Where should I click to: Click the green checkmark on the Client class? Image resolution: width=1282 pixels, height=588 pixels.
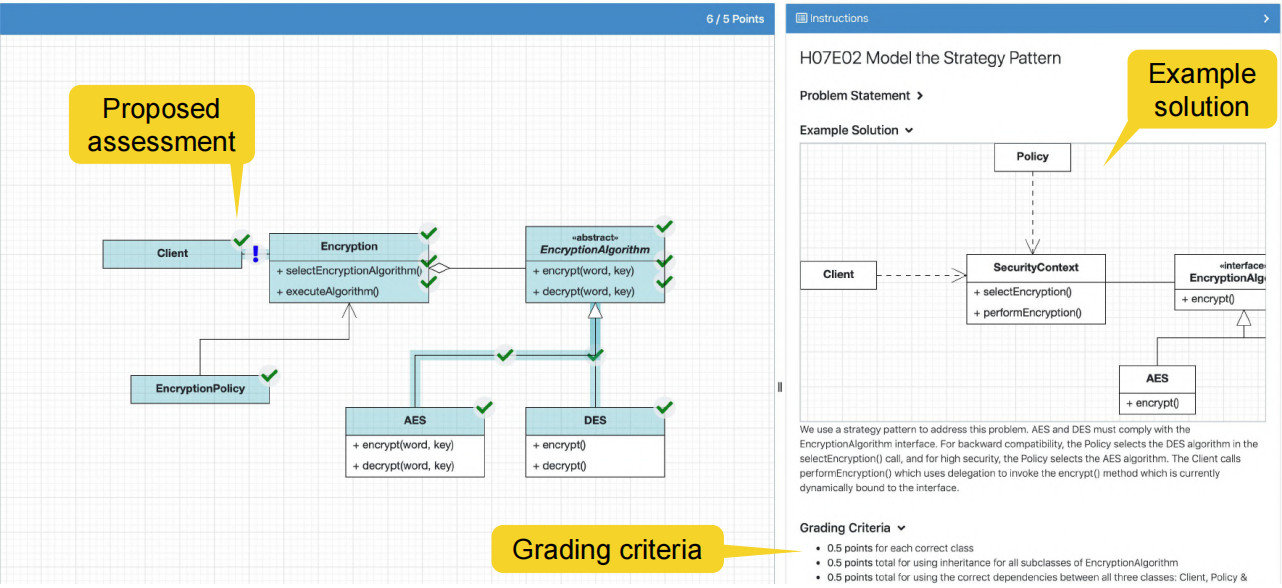pyautogui.click(x=240, y=240)
